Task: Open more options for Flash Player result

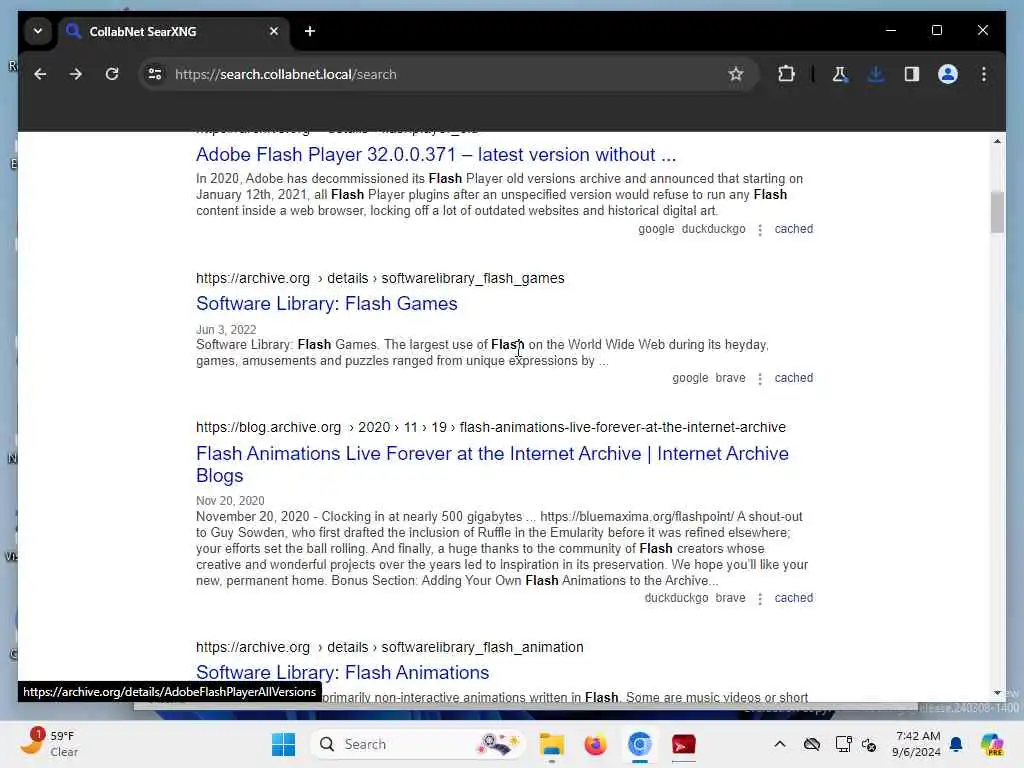Action: 760,230
